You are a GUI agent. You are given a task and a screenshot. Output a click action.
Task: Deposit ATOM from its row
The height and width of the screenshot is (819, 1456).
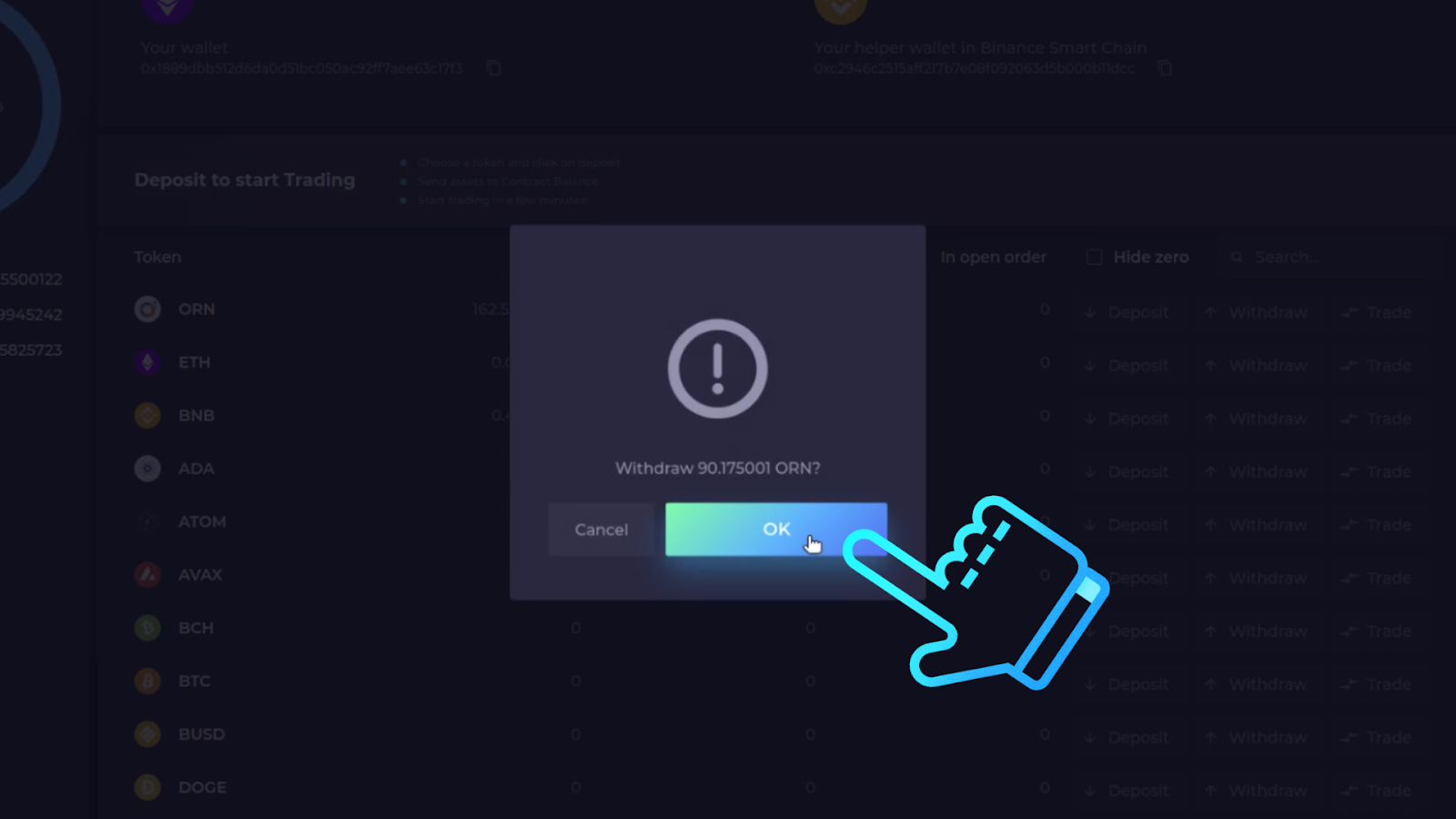point(1127,525)
